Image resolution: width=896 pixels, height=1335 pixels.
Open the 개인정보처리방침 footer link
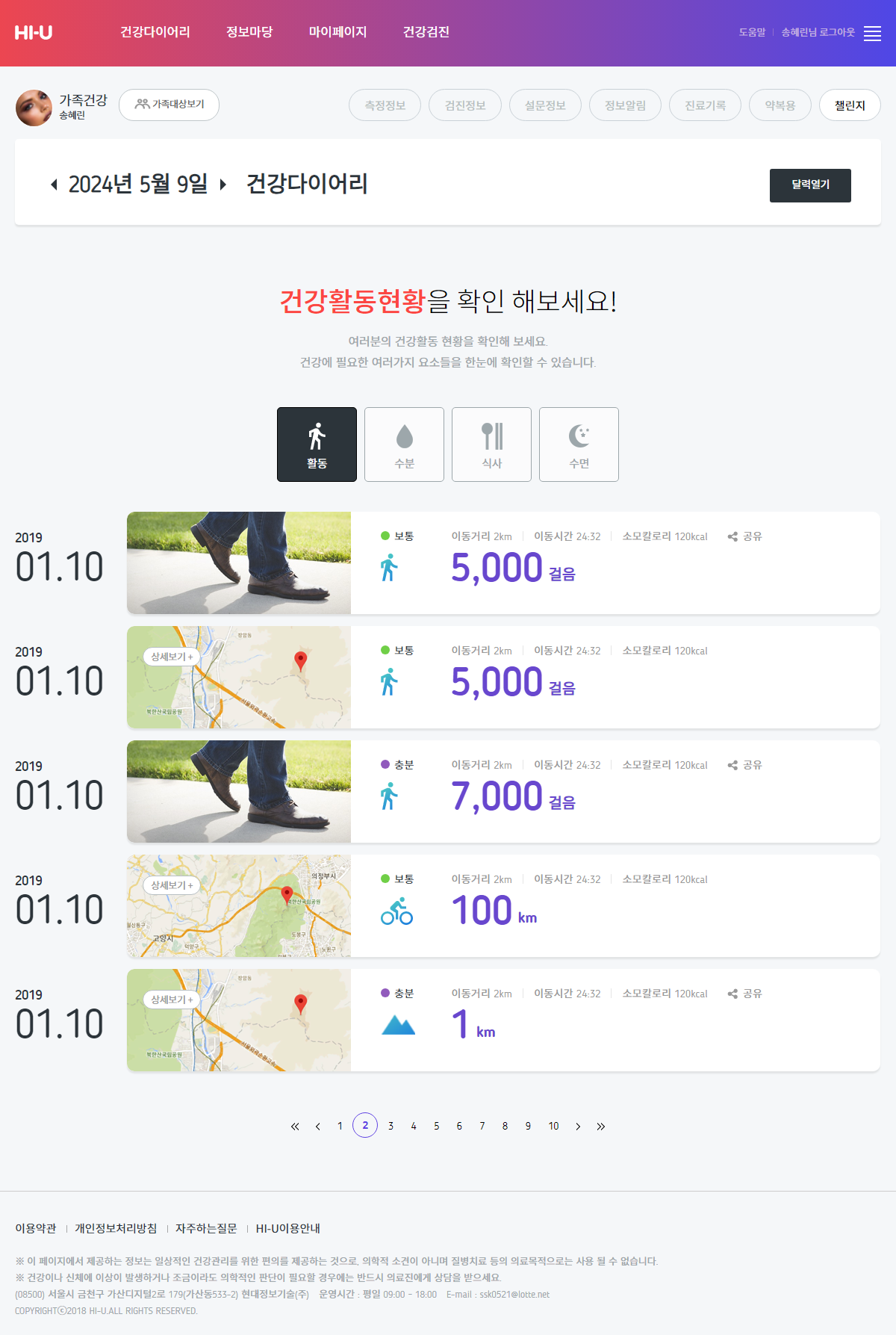tap(116, 1228)
